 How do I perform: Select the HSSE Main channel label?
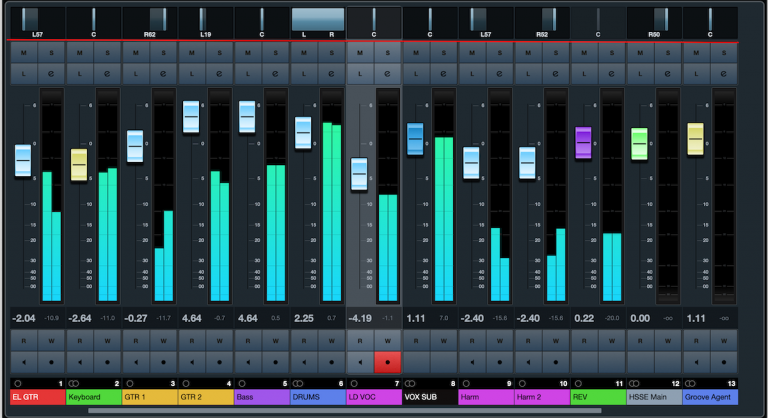click(654, 397)
